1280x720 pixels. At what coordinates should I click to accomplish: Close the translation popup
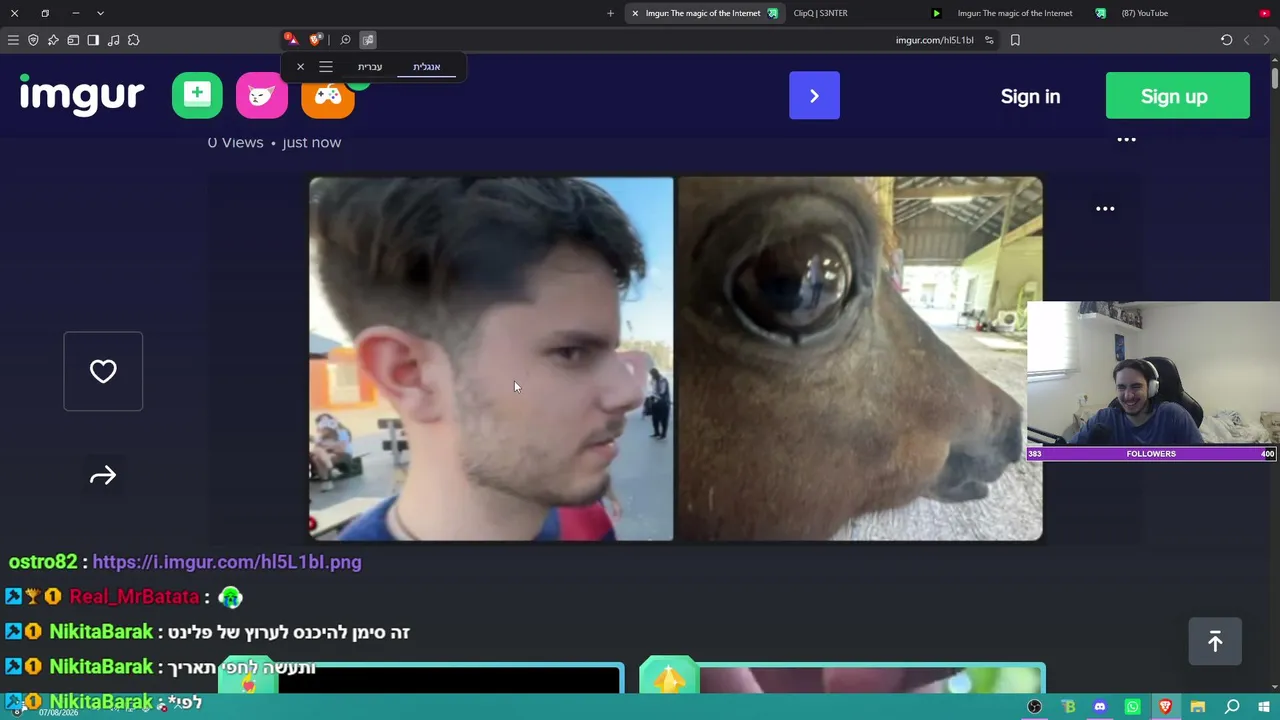[x=300, y=67]
